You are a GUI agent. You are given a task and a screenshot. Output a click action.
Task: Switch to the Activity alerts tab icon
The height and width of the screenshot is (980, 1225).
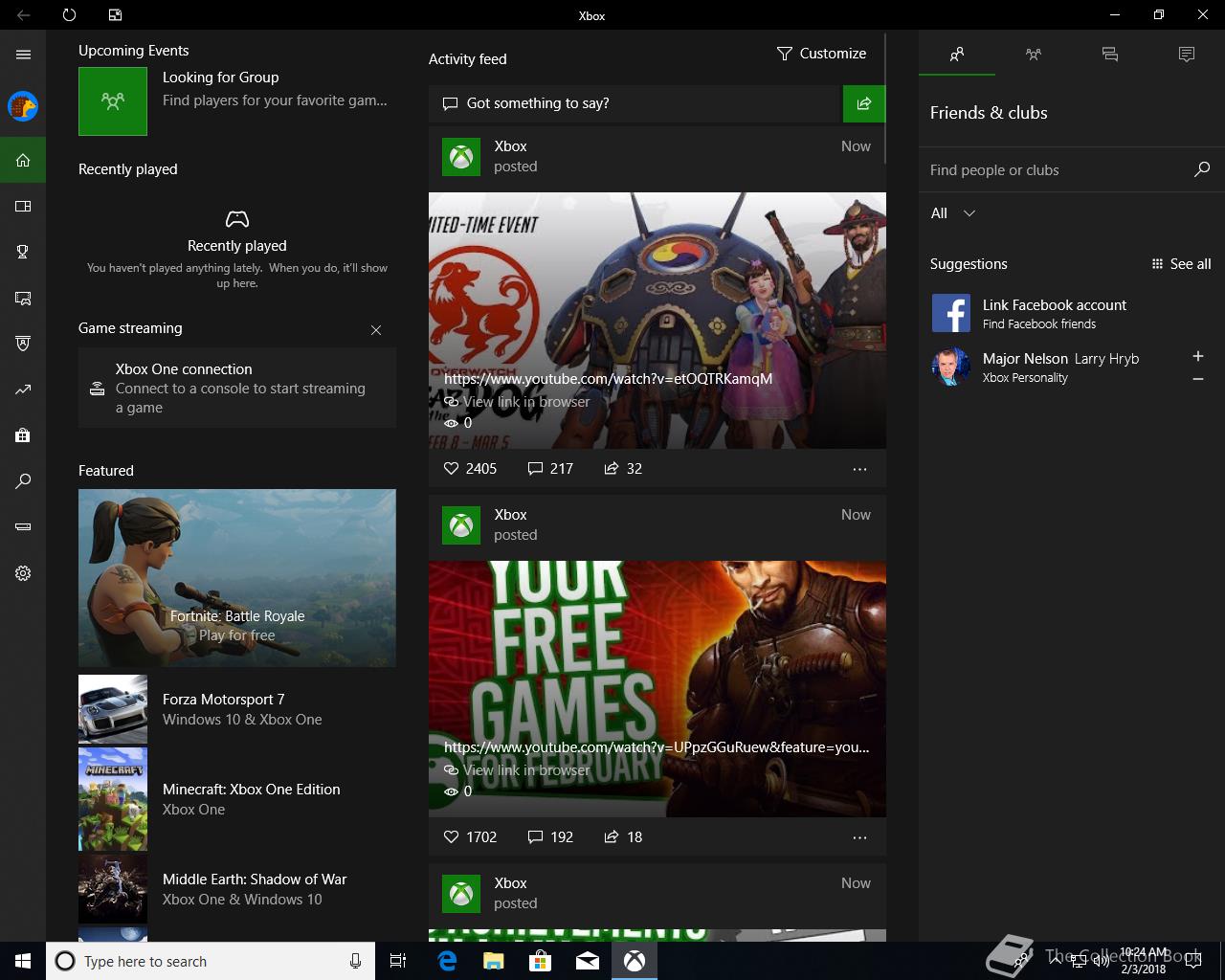pyautogui.click(x=1187, y=55)
